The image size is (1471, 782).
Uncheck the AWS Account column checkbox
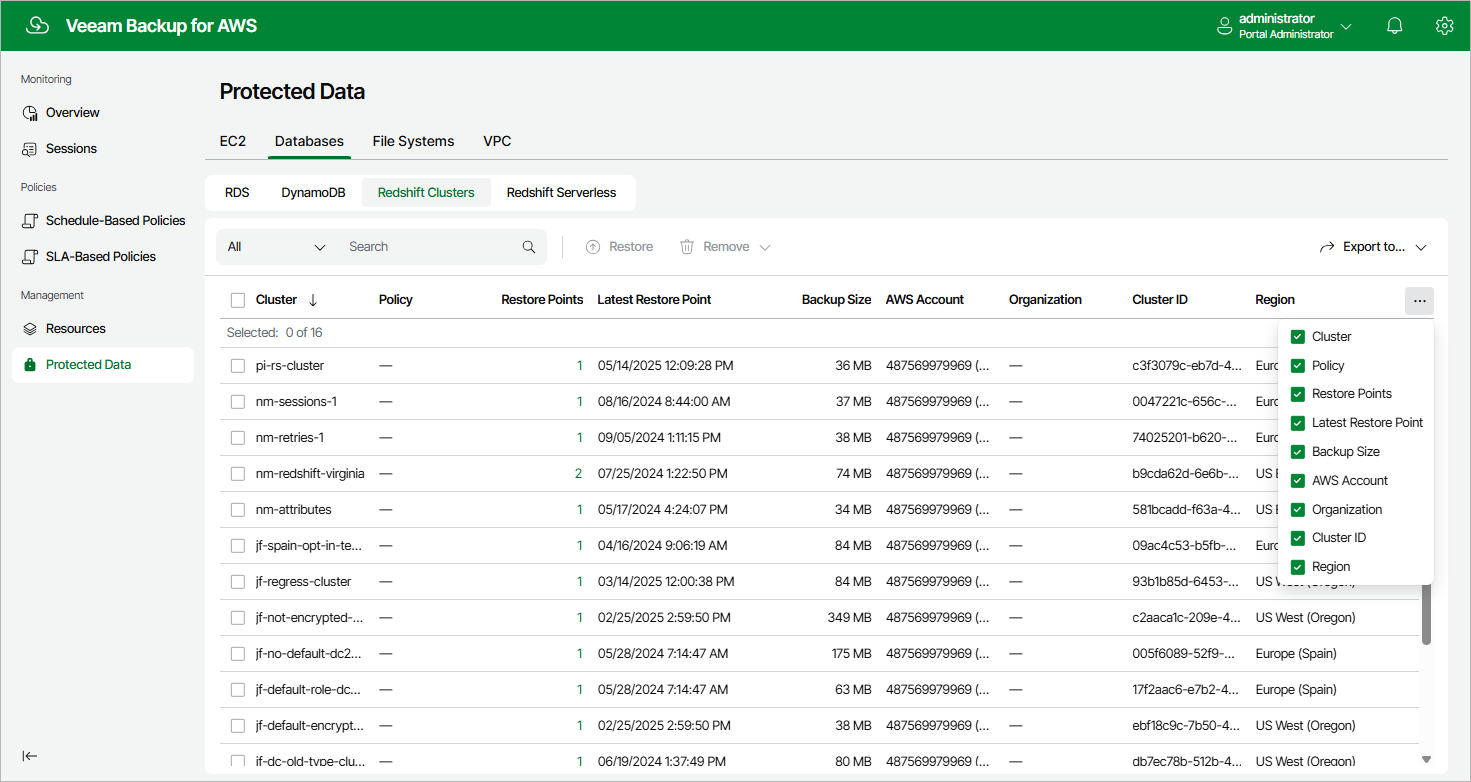point(1298,481)
